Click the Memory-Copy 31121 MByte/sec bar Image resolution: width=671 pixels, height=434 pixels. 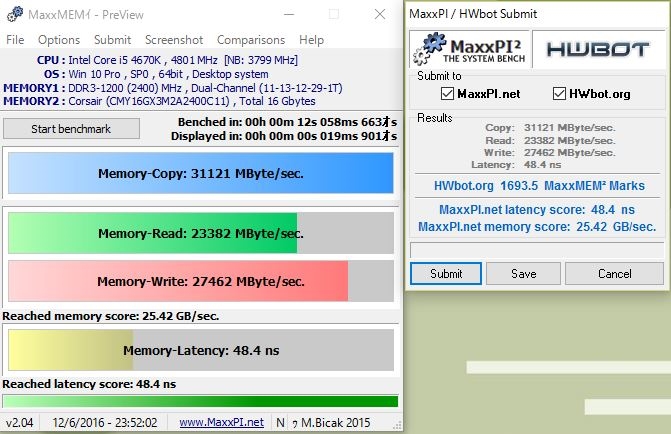coord(201,173)
